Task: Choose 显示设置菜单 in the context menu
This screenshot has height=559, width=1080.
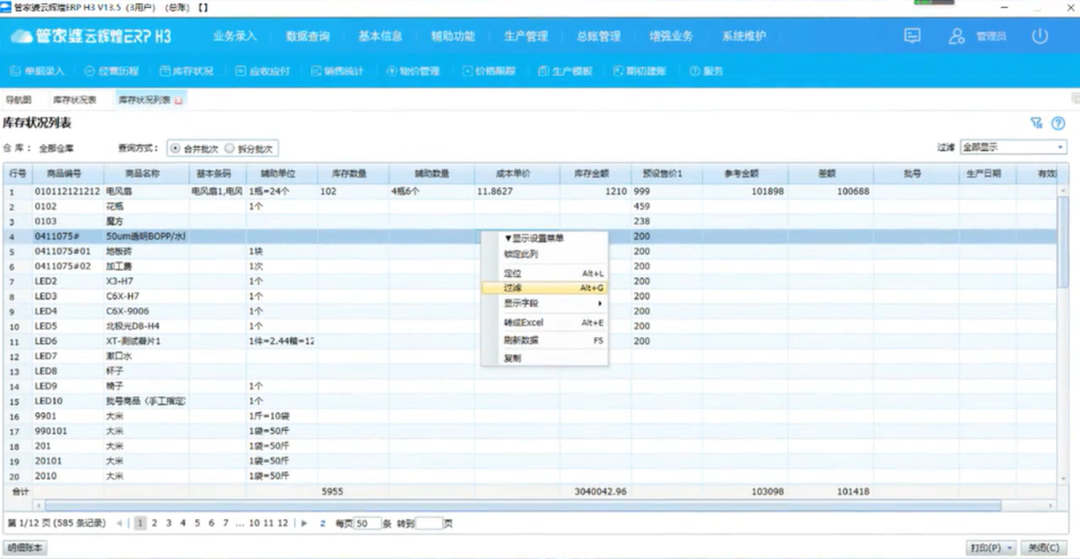Action: click(x=545, y=238)
